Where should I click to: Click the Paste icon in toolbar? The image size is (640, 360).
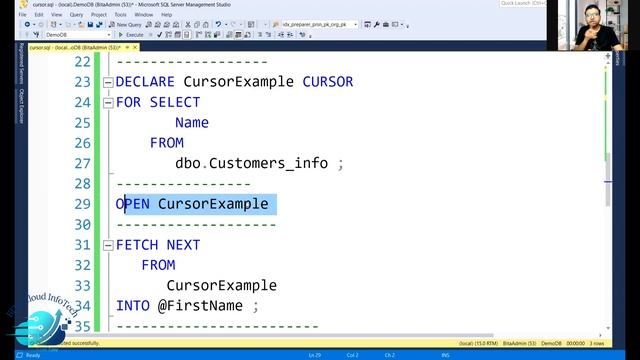pos(205,24)
